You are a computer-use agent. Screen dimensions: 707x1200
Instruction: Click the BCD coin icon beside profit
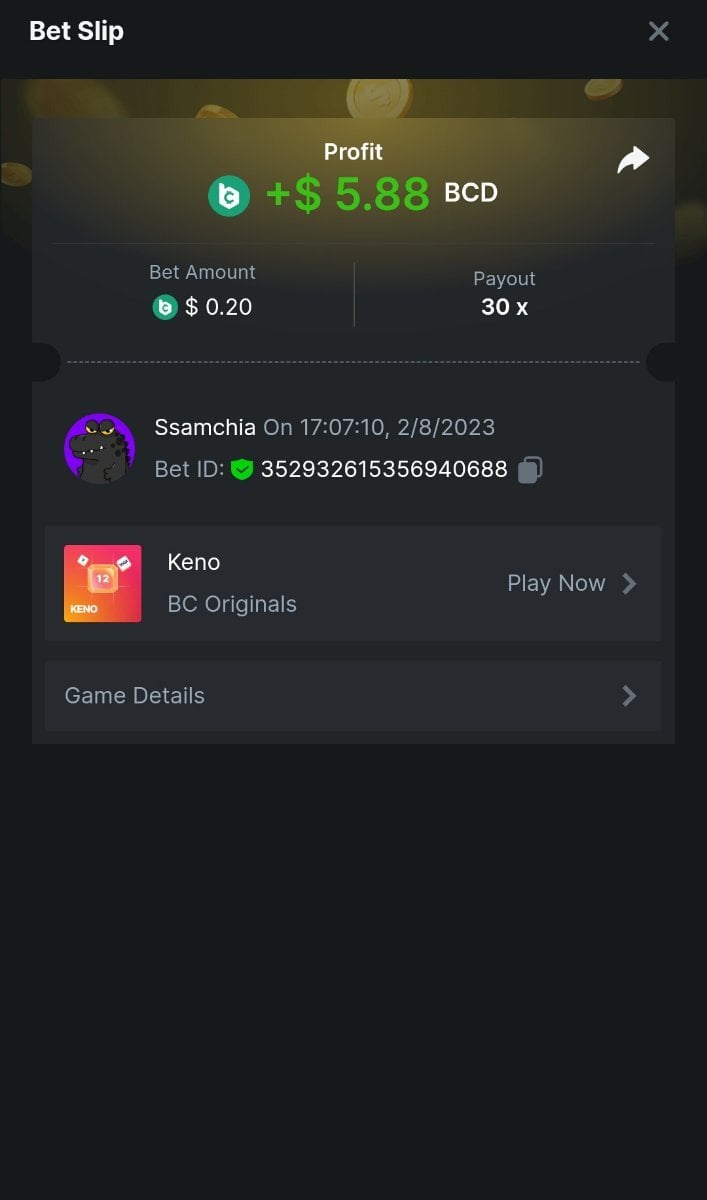pos(229,195)
